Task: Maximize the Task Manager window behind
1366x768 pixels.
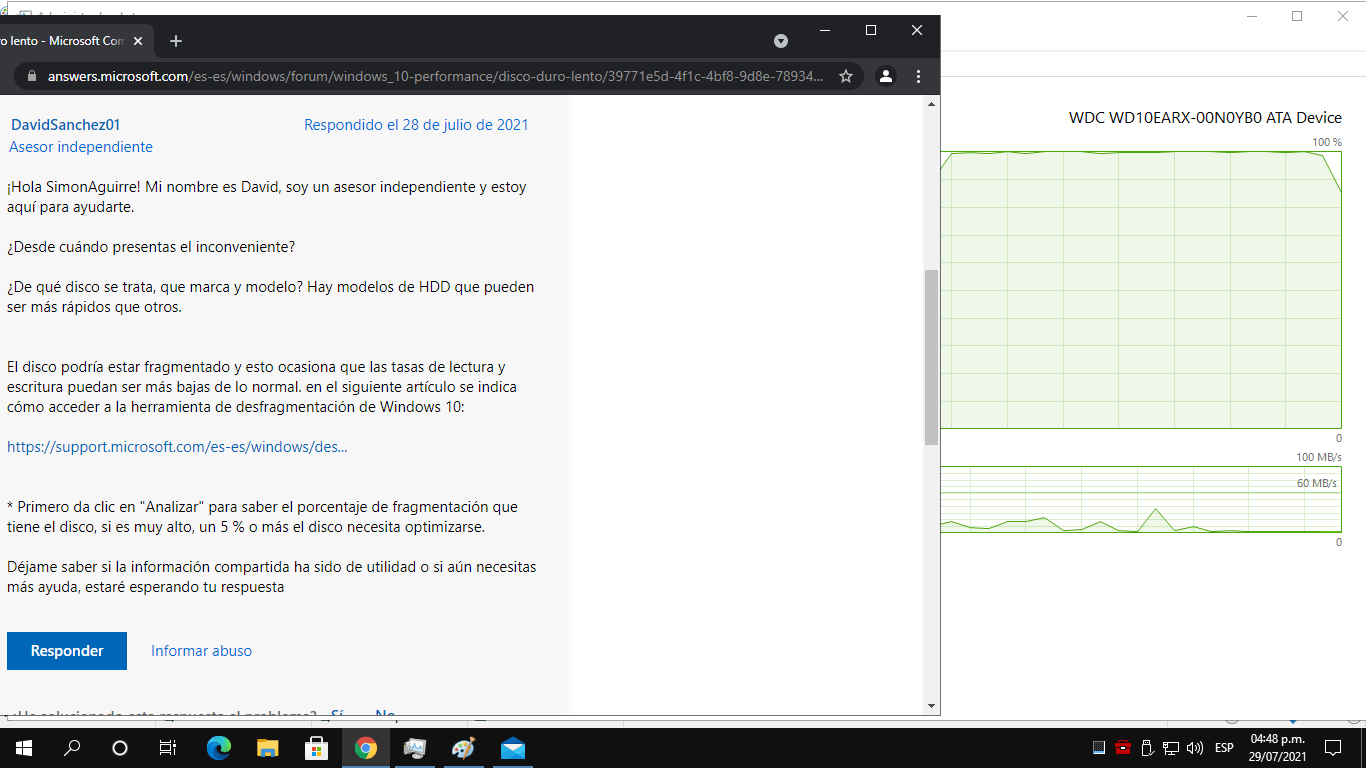Action: pos(1297,16)
